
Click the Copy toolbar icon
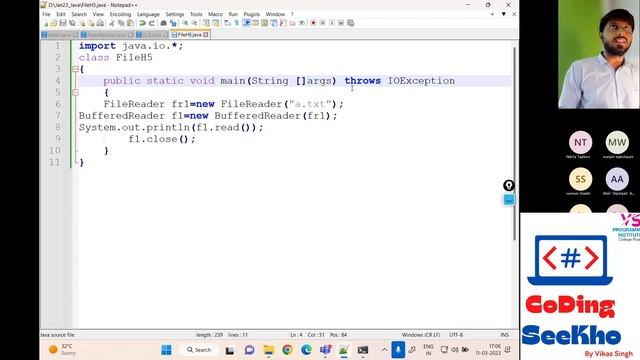click(121, 23)
